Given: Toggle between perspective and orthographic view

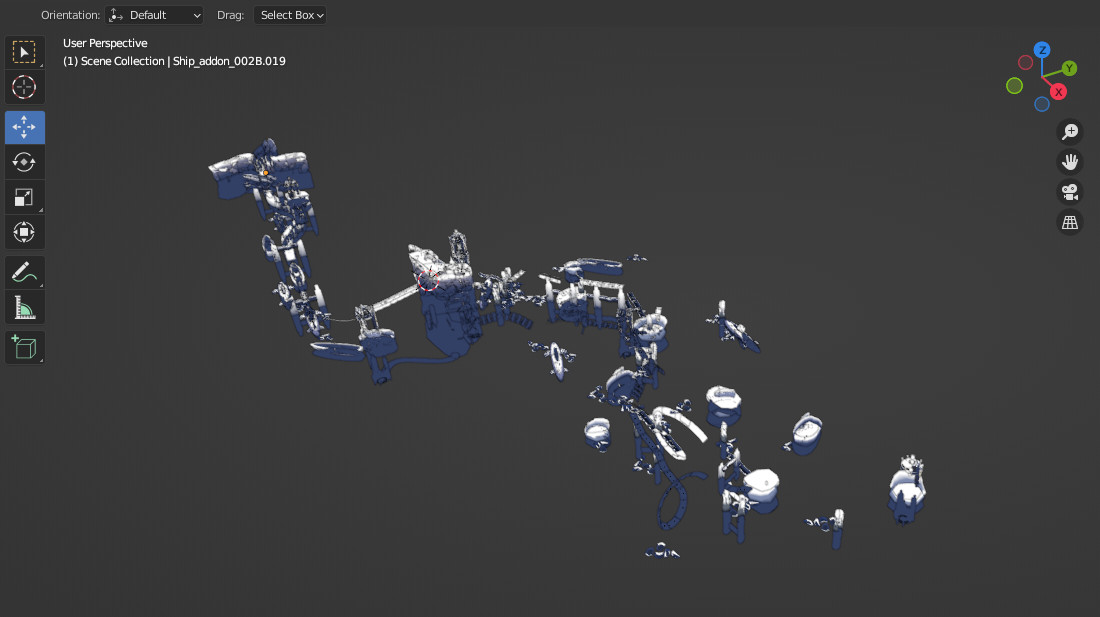Looking at the screenshot, I should click(x=1070, y=222).
